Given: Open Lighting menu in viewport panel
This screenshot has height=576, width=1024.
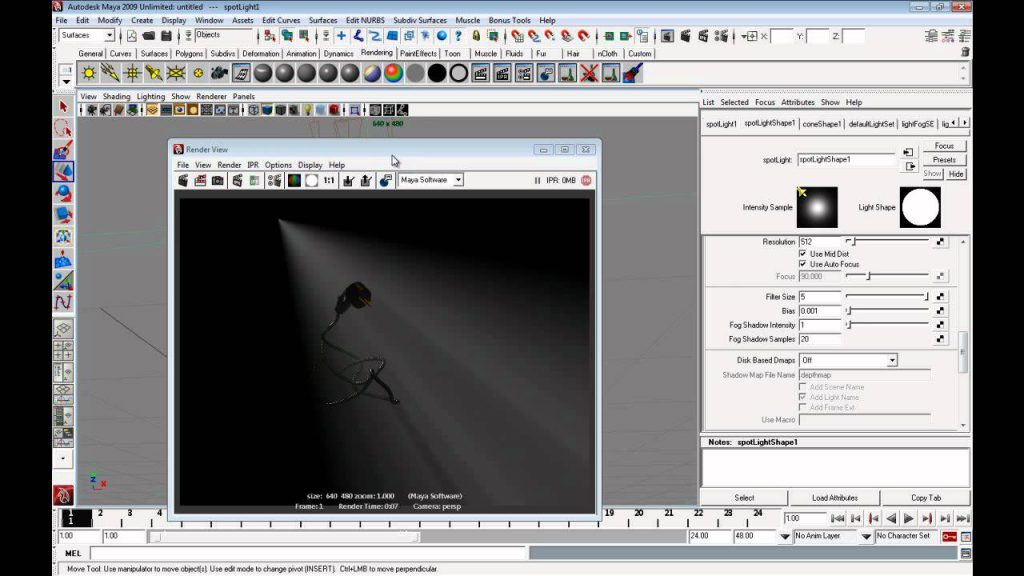Looking at the screenshot, I should 151,97.
